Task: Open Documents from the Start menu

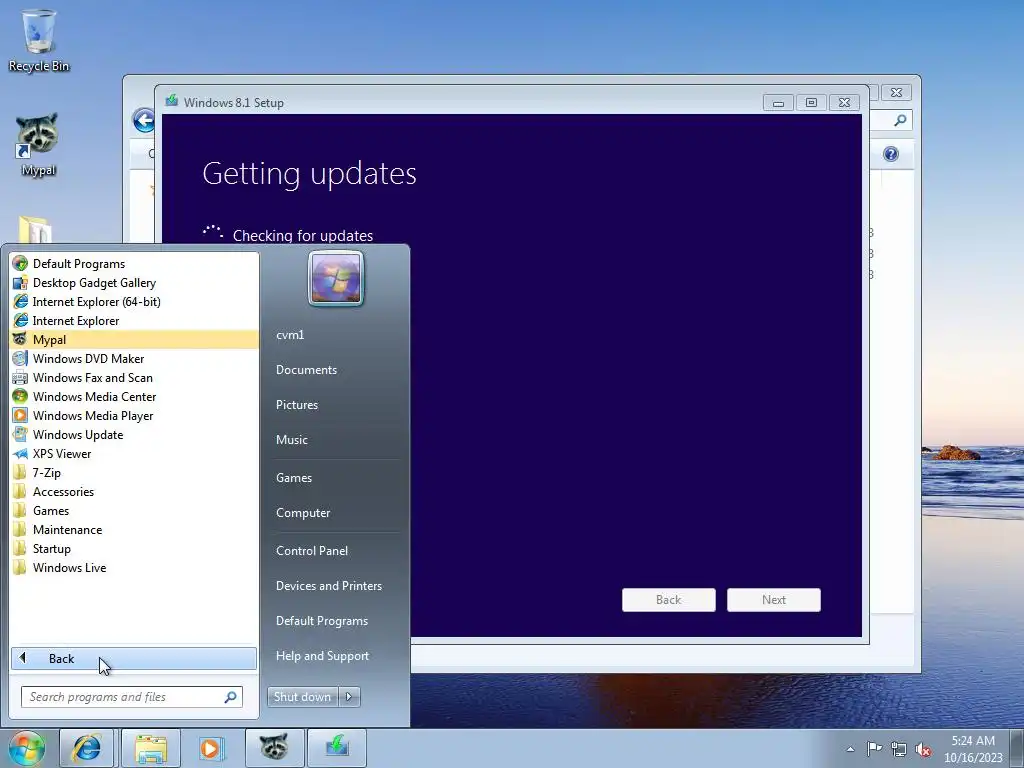Action: click(x=306, y=370)
